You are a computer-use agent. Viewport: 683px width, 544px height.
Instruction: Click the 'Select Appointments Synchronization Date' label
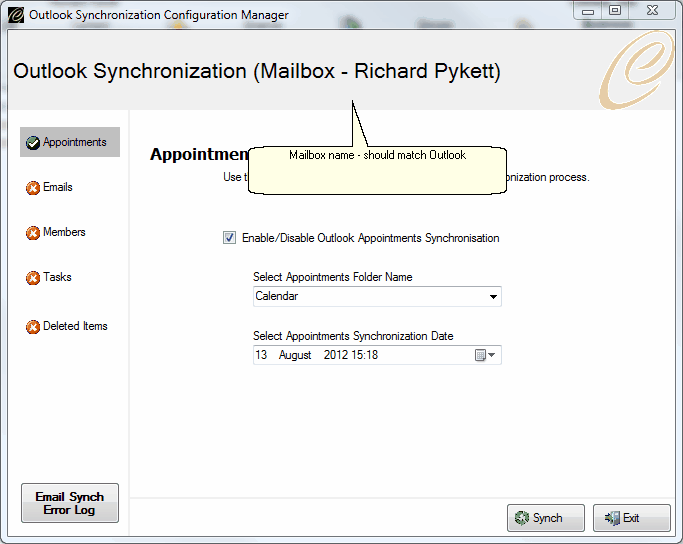tap(353, 336)
